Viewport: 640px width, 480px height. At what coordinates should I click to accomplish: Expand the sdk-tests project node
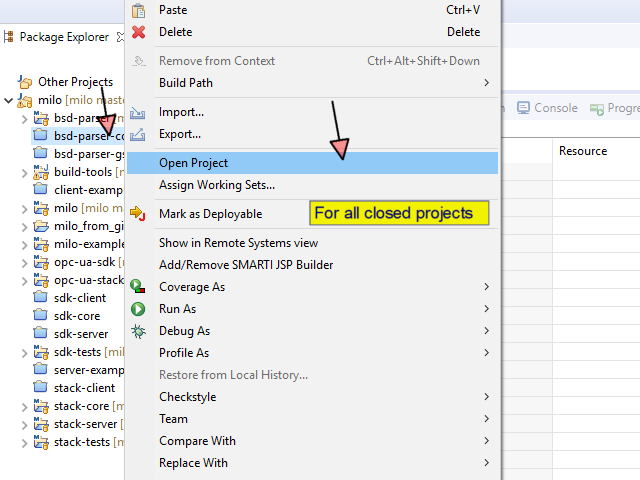point(24,353)
